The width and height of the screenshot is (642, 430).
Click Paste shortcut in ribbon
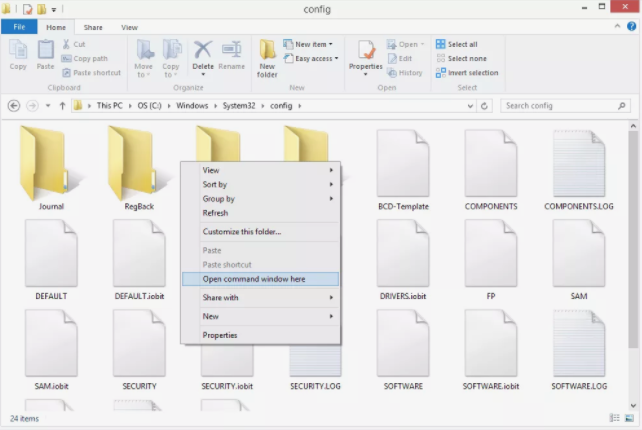[x=92, y=73]
